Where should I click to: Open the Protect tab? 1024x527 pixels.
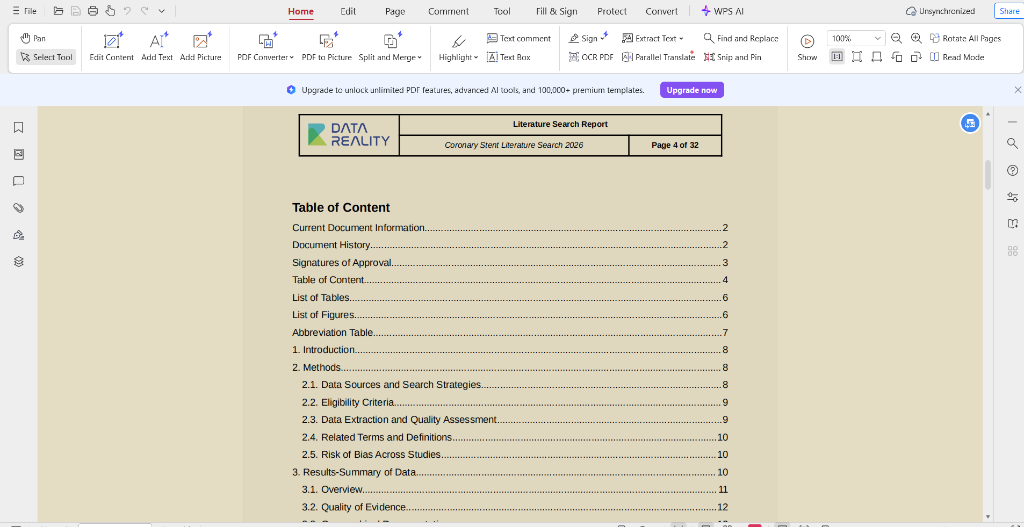tap(612, 11)
